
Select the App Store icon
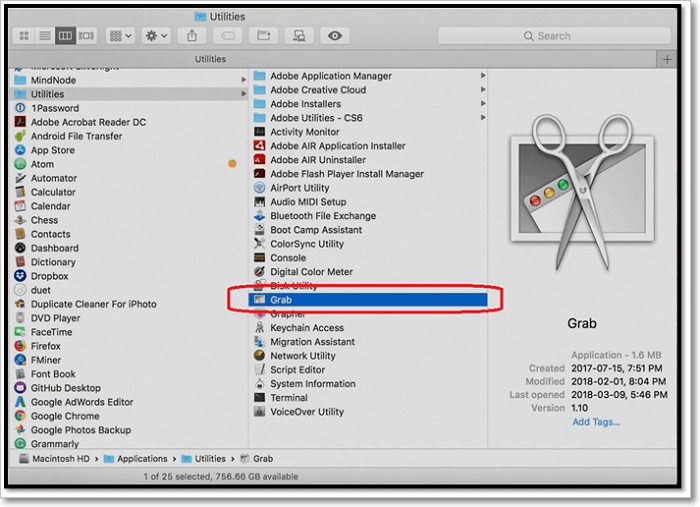pyautogui.click(x=20, y=150)
